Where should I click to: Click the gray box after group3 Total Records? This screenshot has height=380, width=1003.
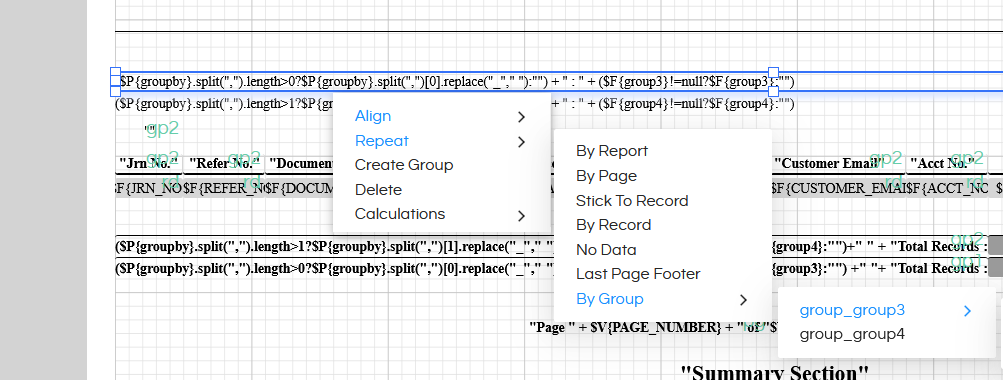click(995, 267)
